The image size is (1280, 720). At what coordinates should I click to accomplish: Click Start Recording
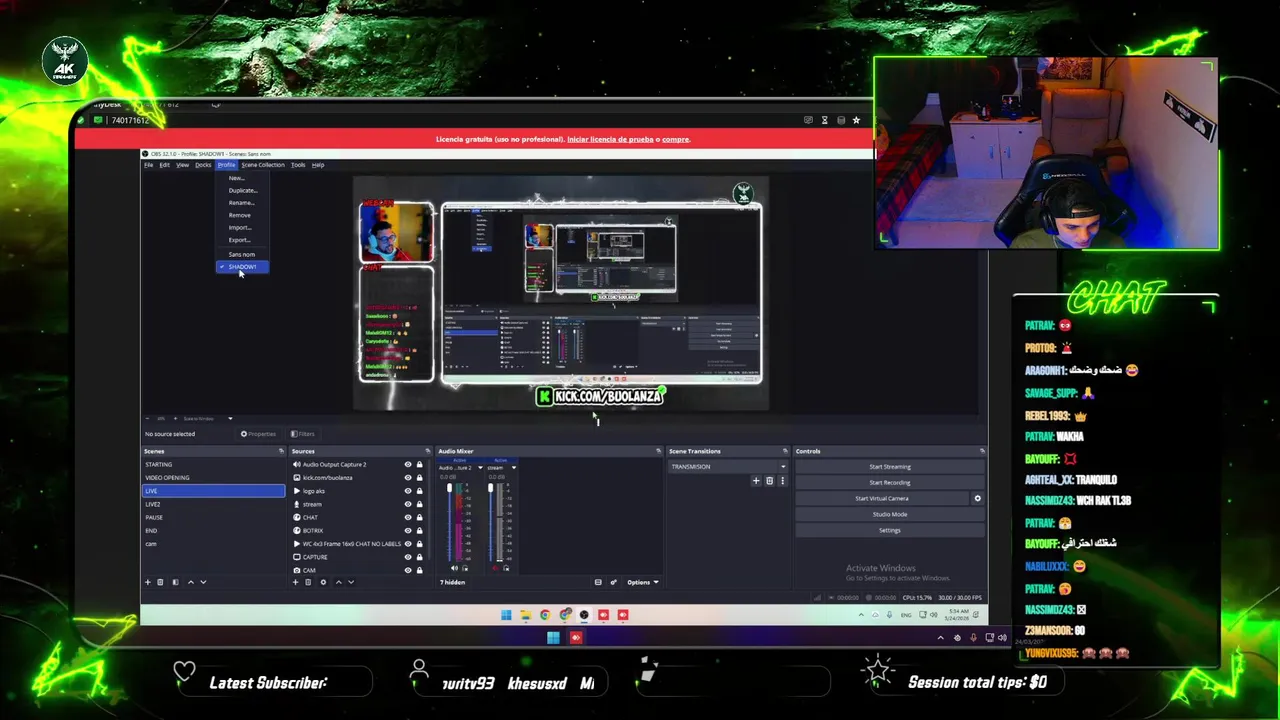coord(889,483)
